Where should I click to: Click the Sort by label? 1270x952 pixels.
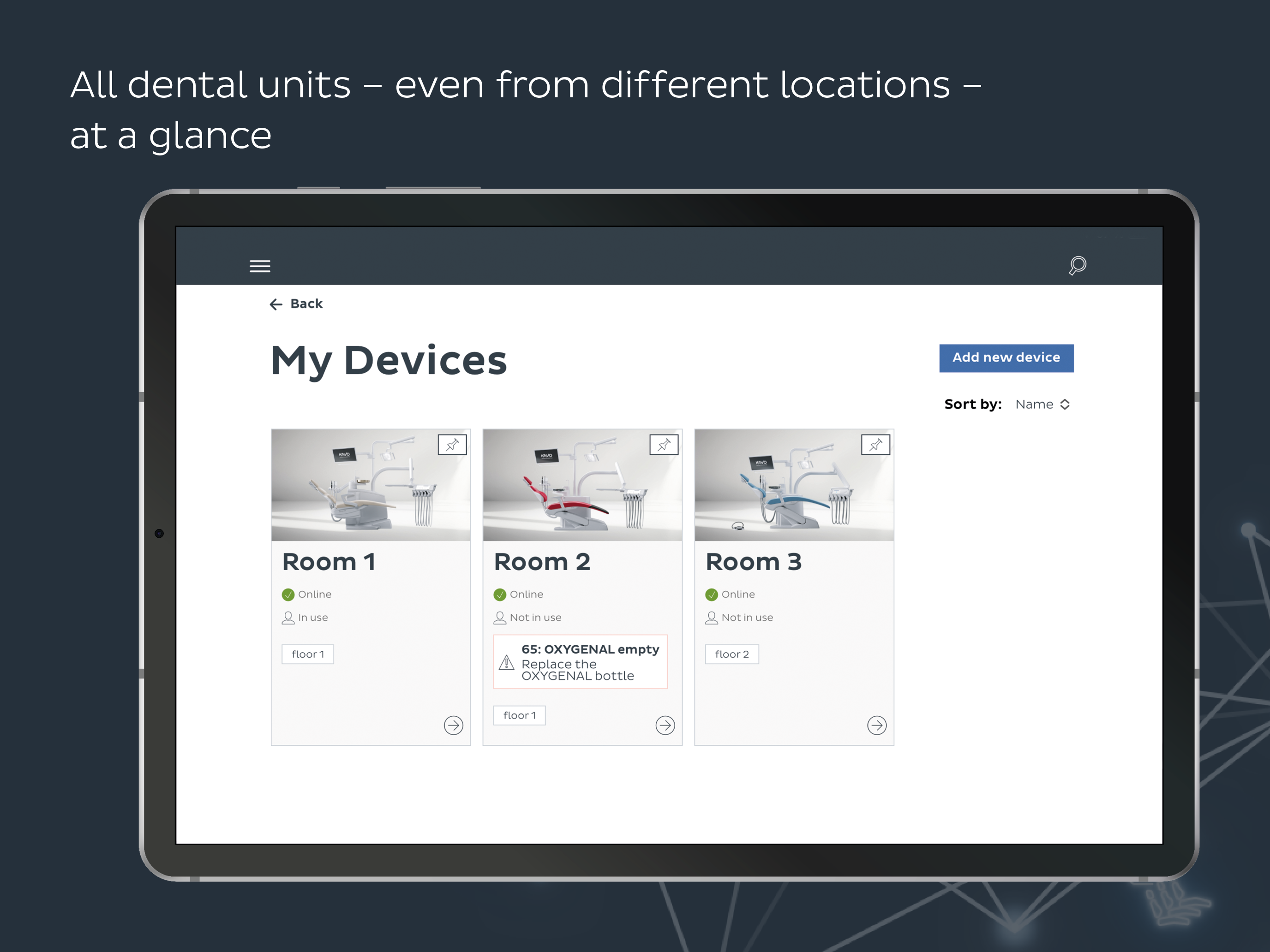973,404
